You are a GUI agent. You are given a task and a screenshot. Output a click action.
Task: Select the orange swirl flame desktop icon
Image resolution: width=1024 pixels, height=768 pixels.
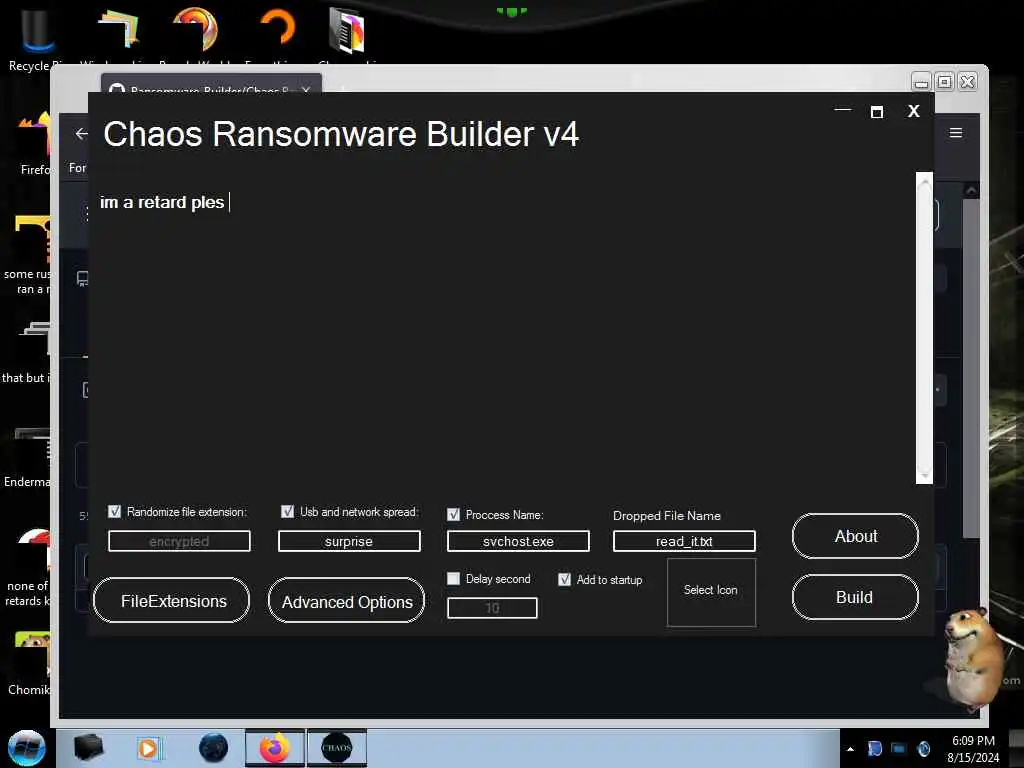tap(196, 29)
